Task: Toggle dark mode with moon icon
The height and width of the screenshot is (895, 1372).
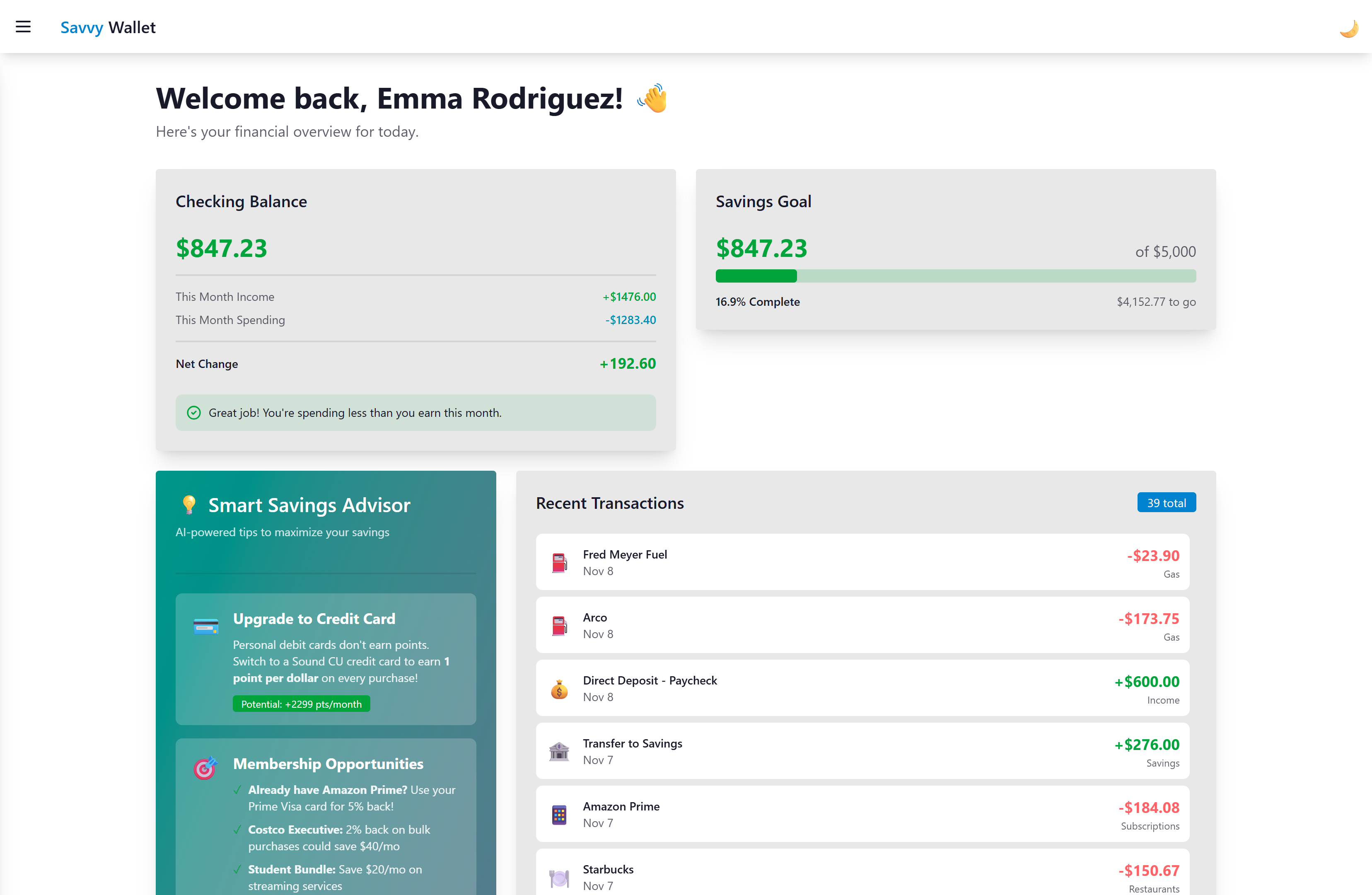Action: 1348,28
